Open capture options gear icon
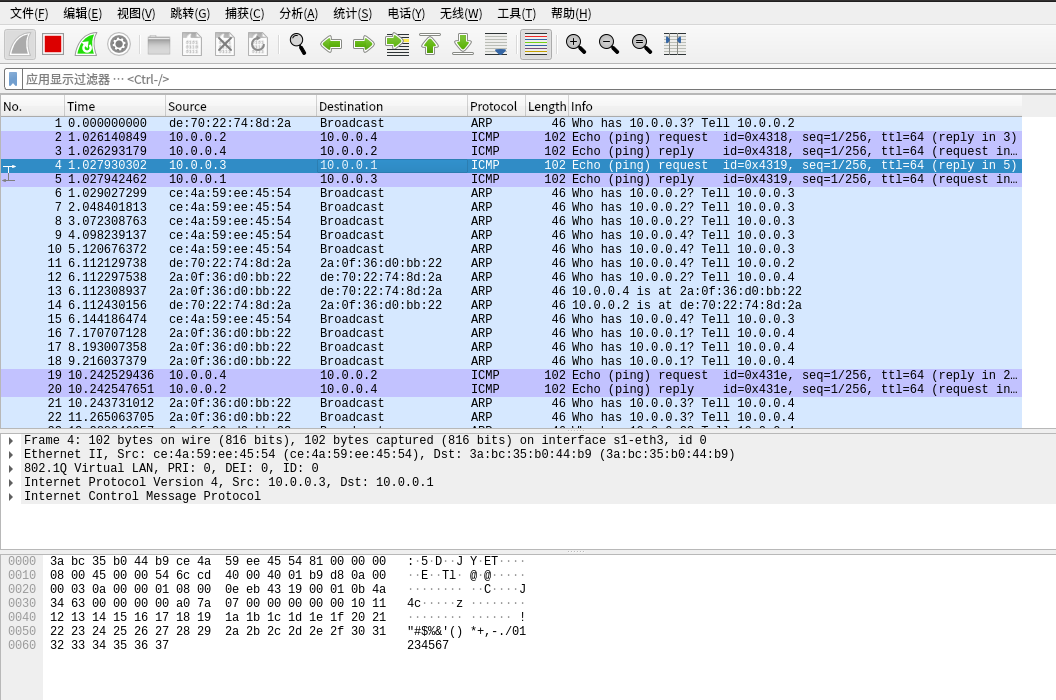The height and width of the screenshot is (700, 1056). pyautogui.click(x=119, y=44)
